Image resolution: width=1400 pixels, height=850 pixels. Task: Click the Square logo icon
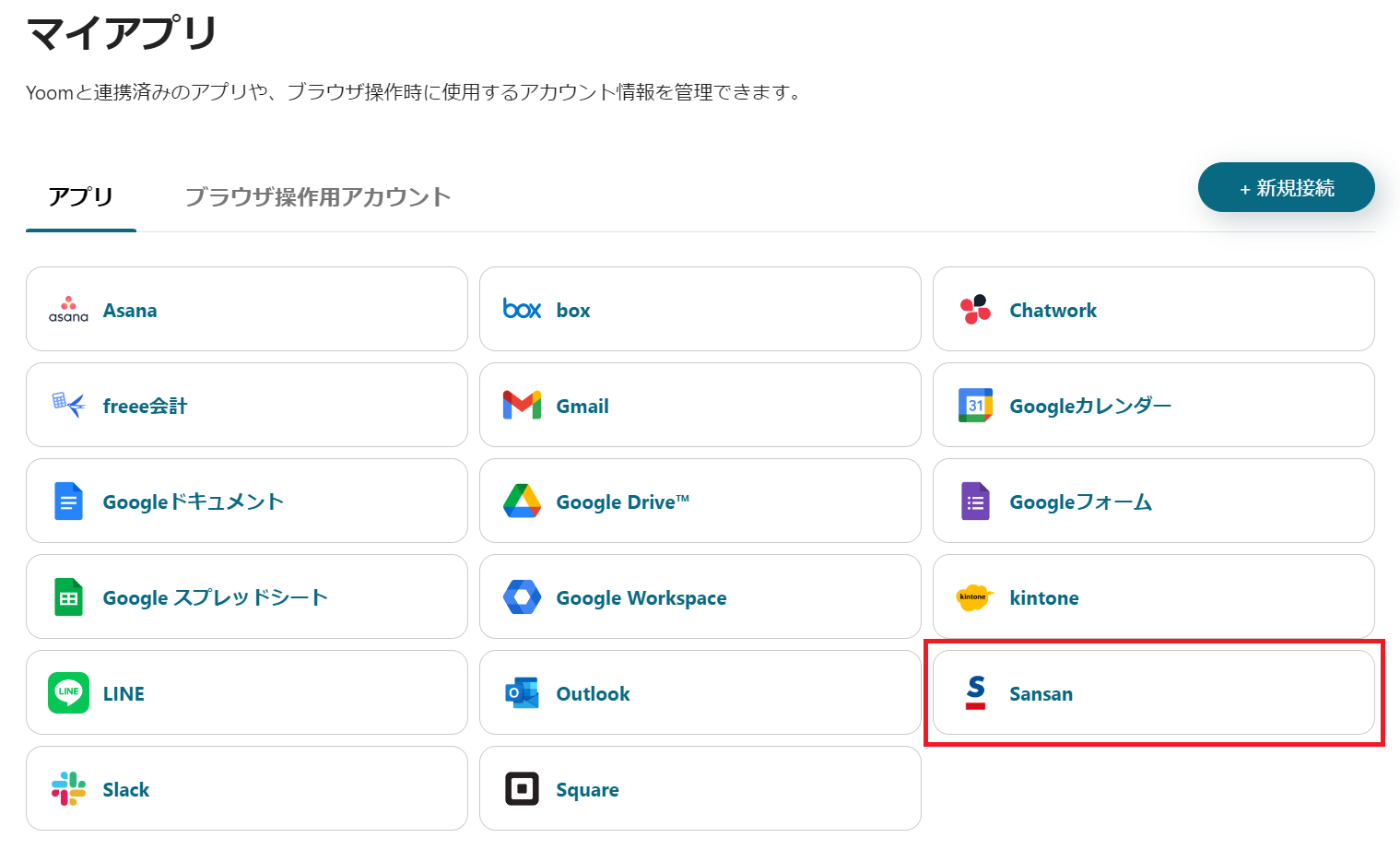(522, 789)
